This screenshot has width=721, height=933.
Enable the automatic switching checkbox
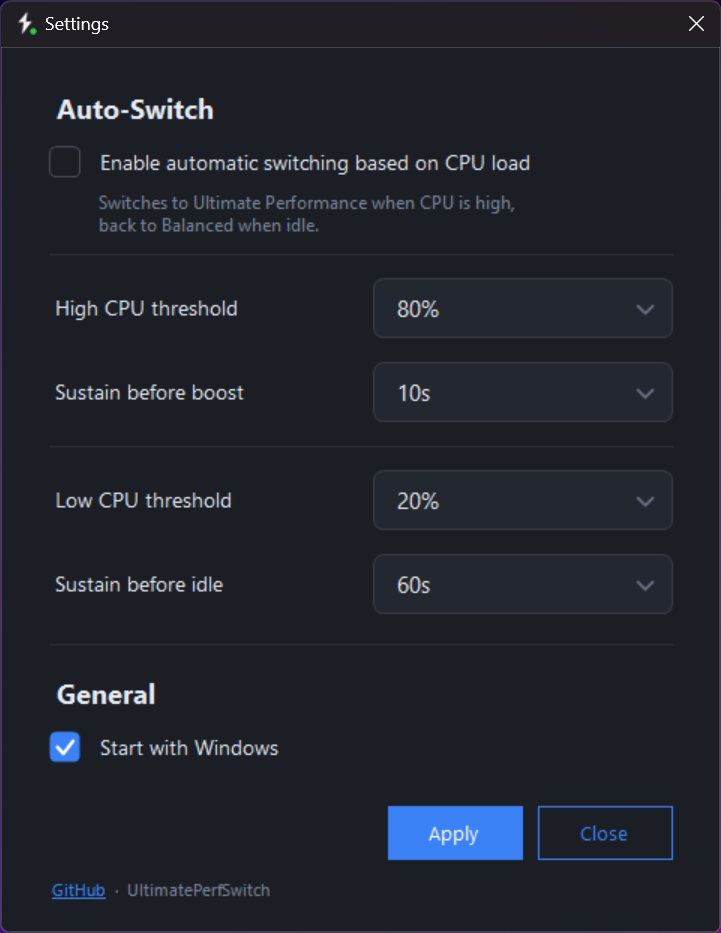[65, 162]
